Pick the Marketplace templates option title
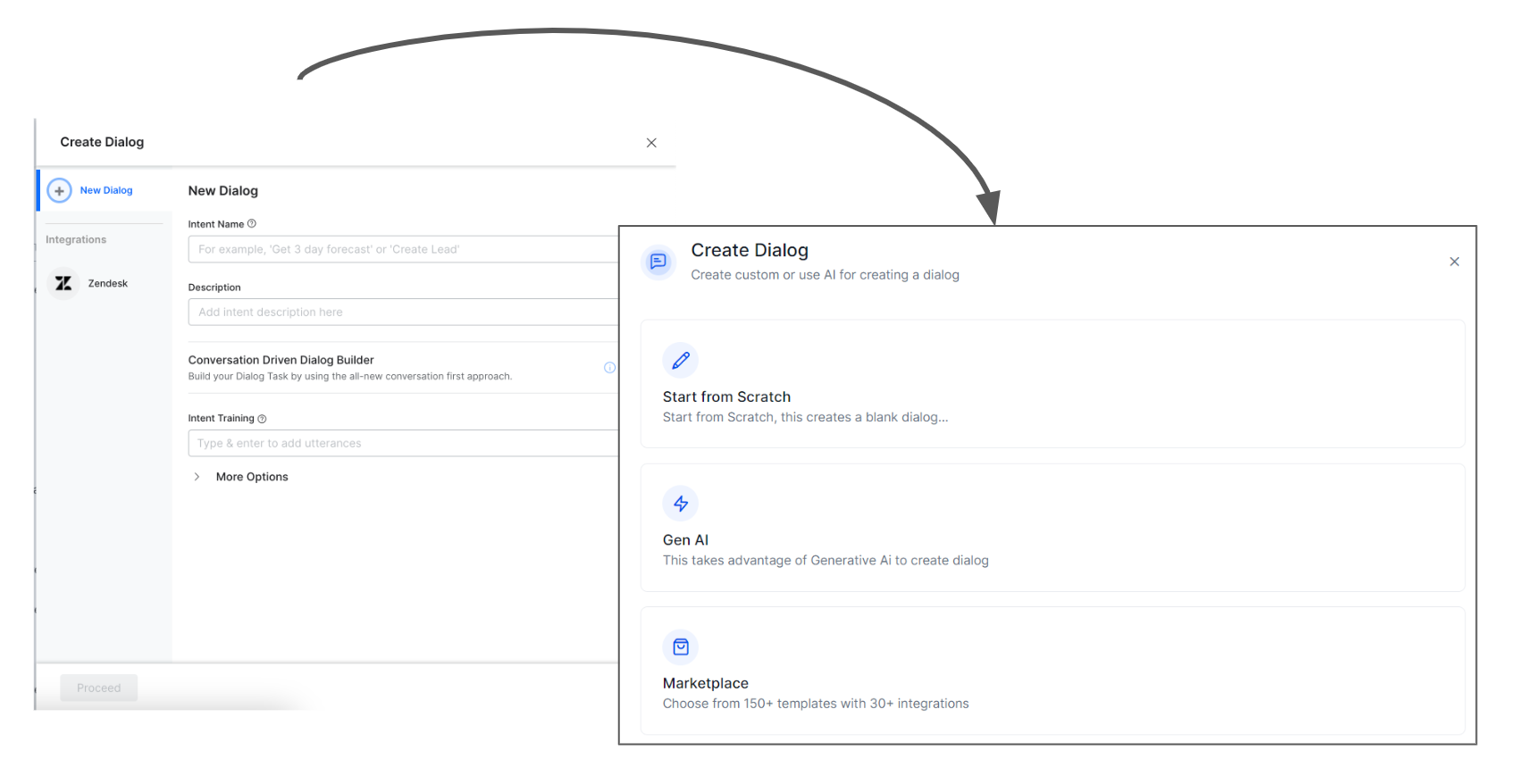The height and width of the screenshot is (784, 1534). point(705,683)
